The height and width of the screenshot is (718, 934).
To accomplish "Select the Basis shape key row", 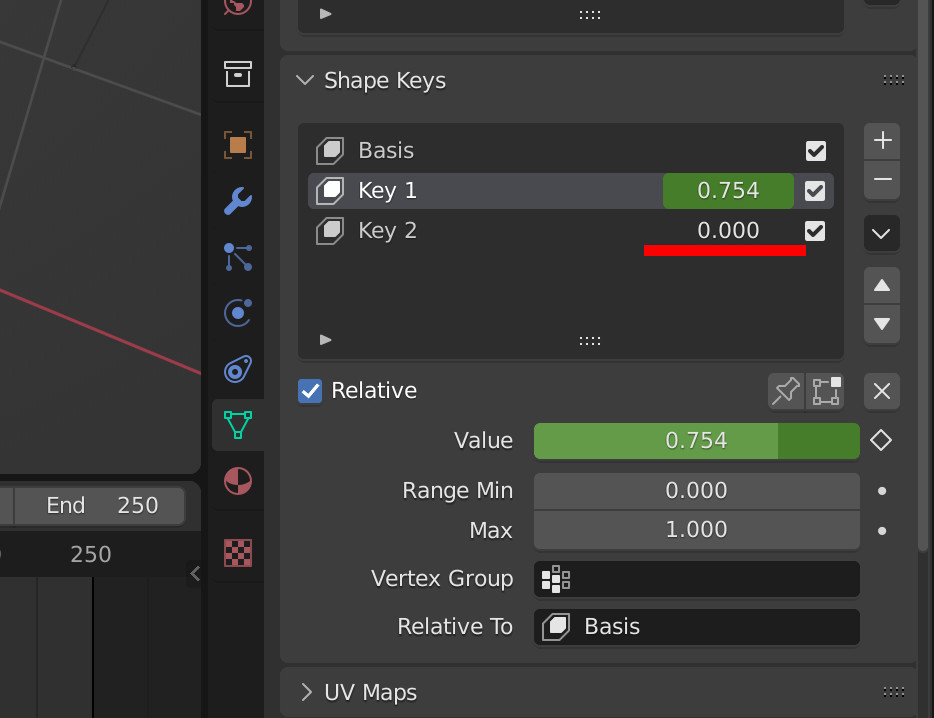I will (571, 151).
